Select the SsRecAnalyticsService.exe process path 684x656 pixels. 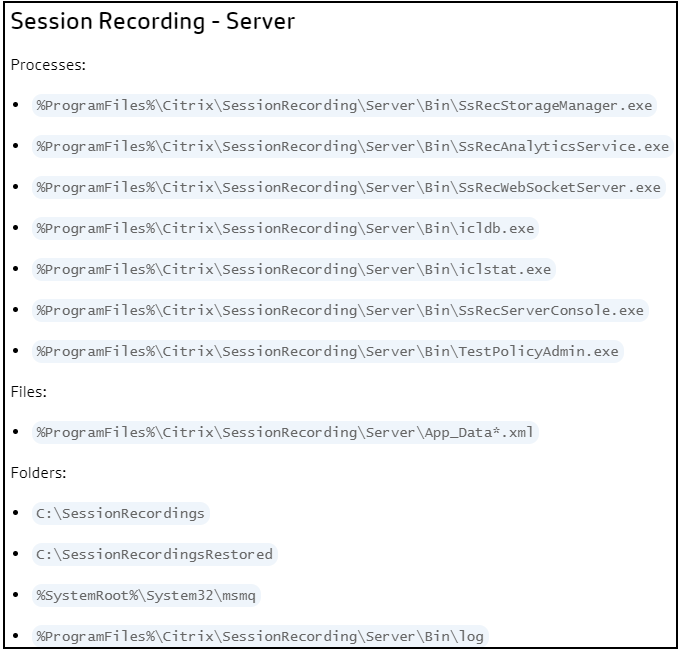pyautogui.click(x=352, y=147)
